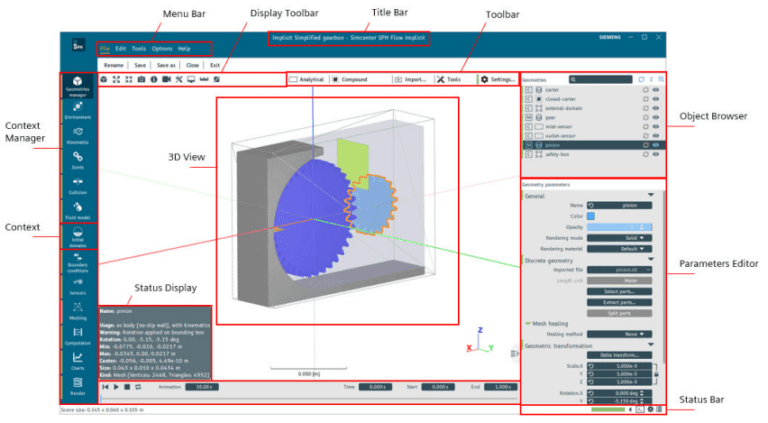Toggle visibility of the carter geometry
The width and height of the screenshot is (768, 423).
[x=656, y=89]
